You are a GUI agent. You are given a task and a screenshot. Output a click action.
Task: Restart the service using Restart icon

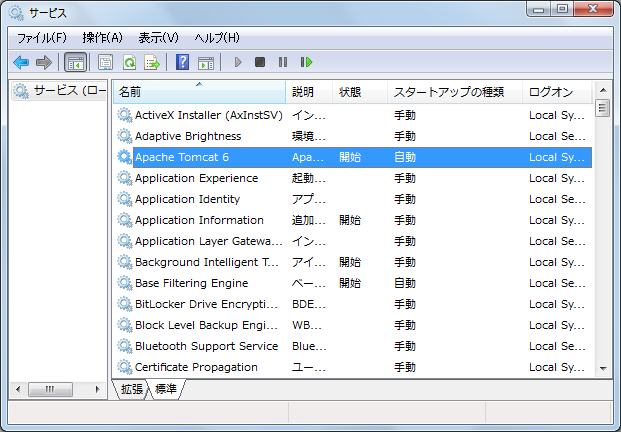click(x=306, y=62)
